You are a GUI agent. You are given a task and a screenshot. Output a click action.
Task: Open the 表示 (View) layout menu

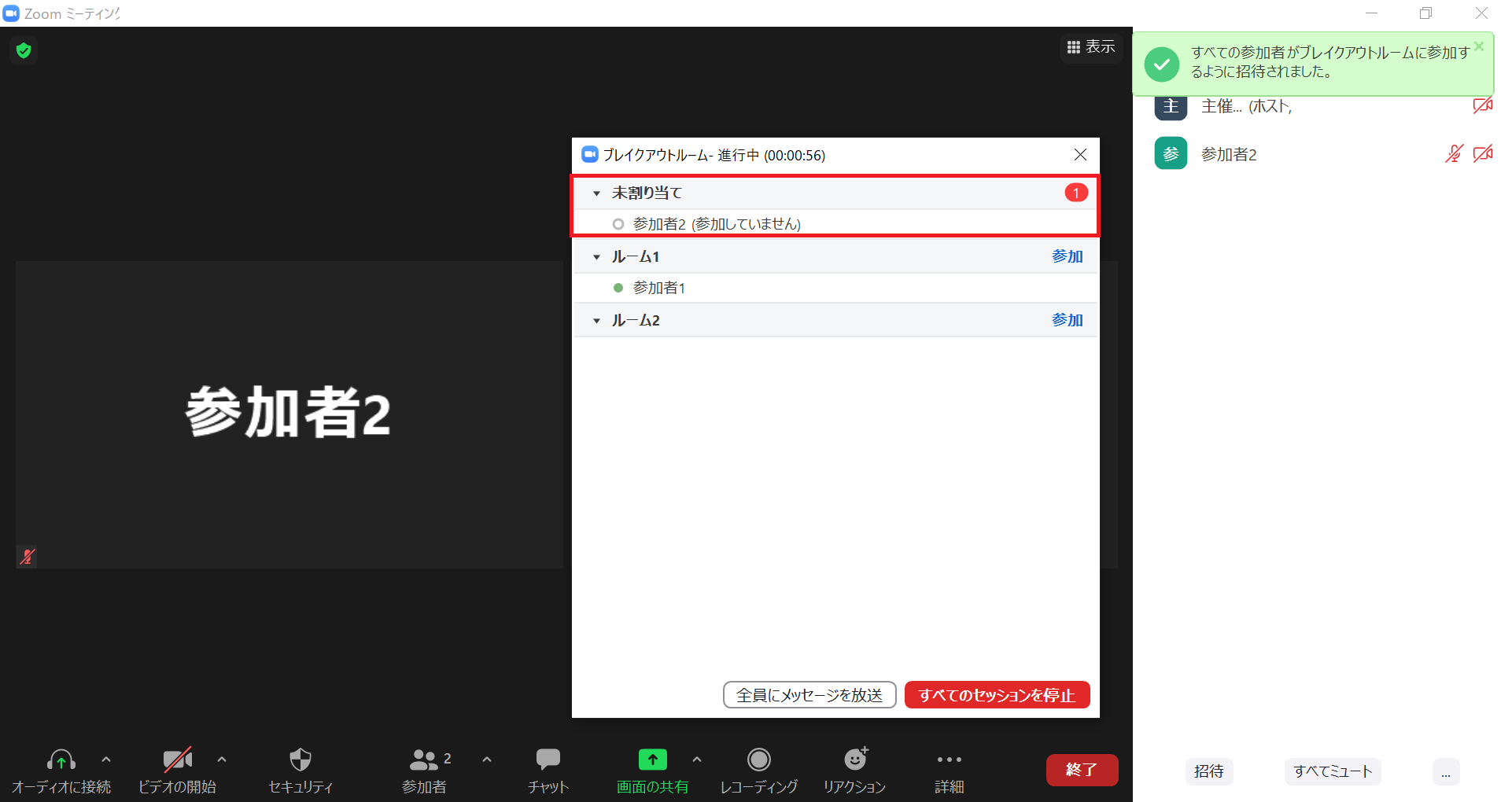[x=1090, y=47]
